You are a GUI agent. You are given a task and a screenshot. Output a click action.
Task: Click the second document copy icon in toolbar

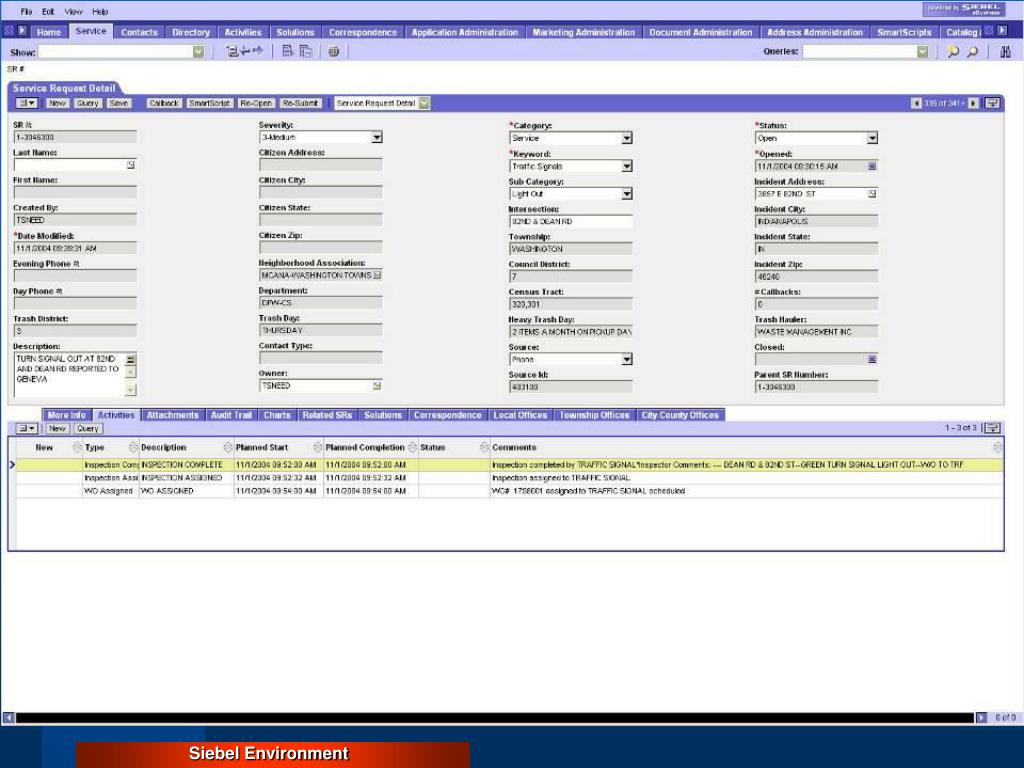(x=305, y=51)
